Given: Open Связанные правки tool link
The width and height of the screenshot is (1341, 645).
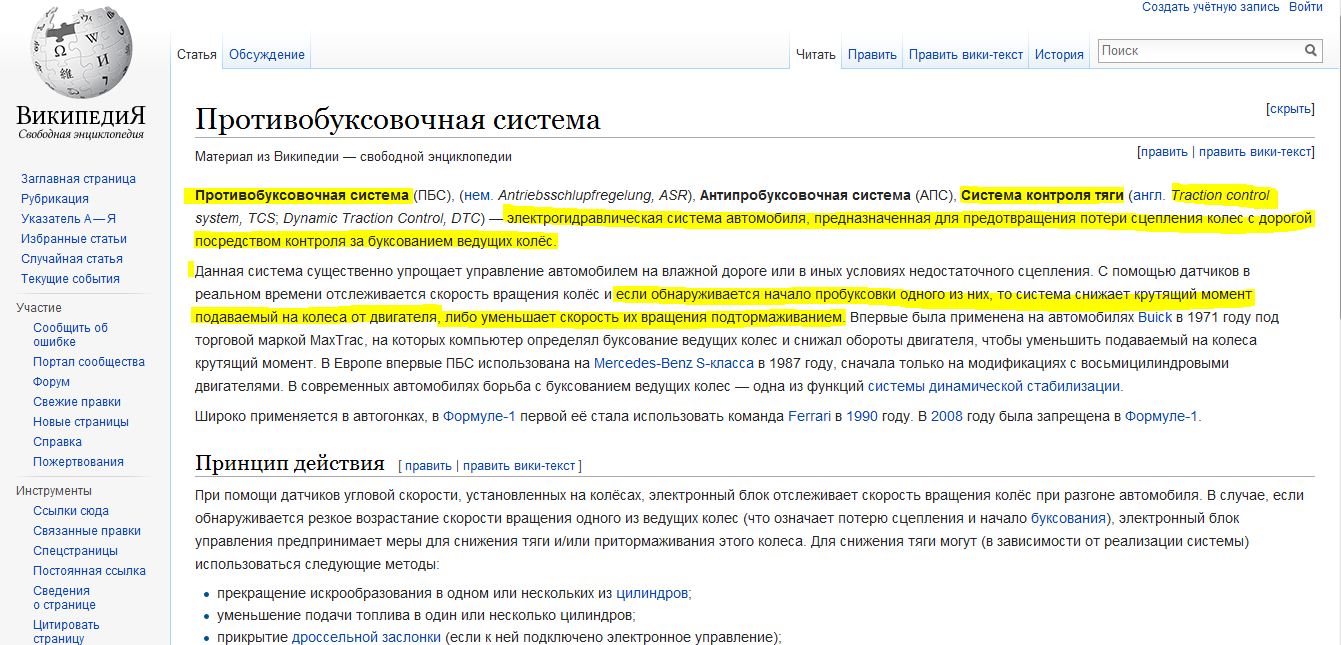Looking at the screenshot, I should pyautogui.click(x=87, y=531).
